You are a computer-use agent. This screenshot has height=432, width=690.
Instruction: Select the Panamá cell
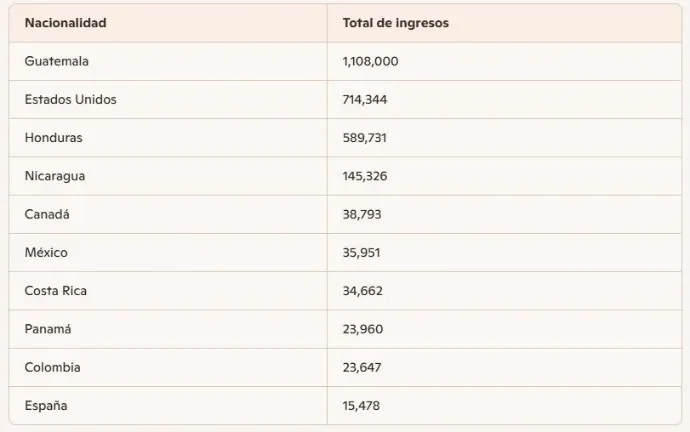click(48, 329)
